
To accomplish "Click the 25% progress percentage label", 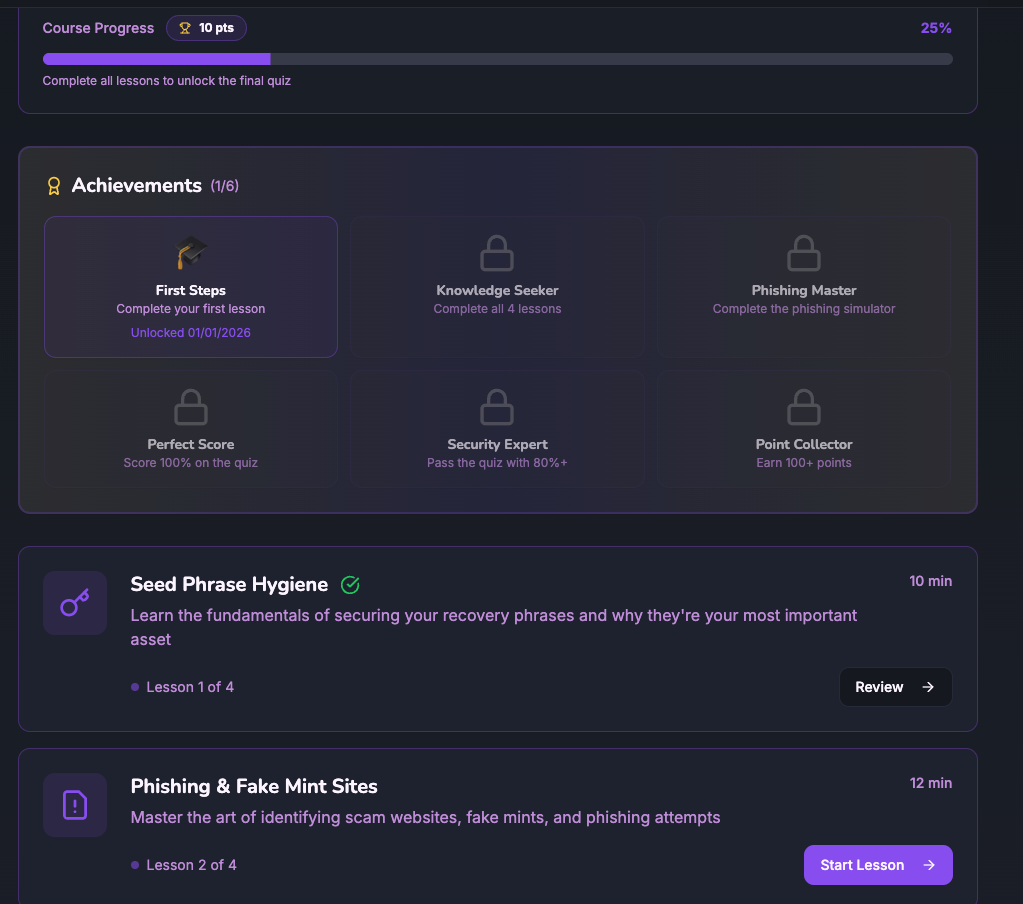I will [x=936, y=28].
